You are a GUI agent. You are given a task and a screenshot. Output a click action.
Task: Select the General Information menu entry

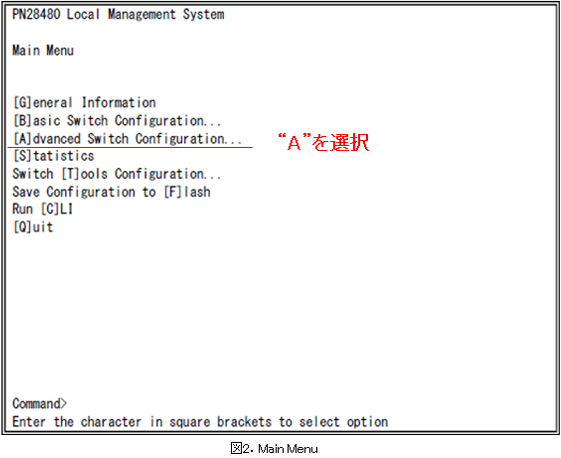(x=84, y=103)
